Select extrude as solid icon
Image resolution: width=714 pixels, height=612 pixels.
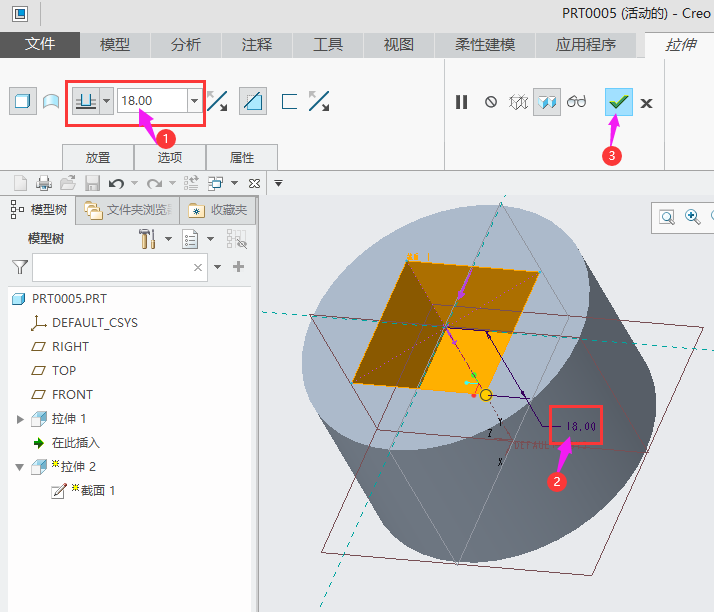21,101
